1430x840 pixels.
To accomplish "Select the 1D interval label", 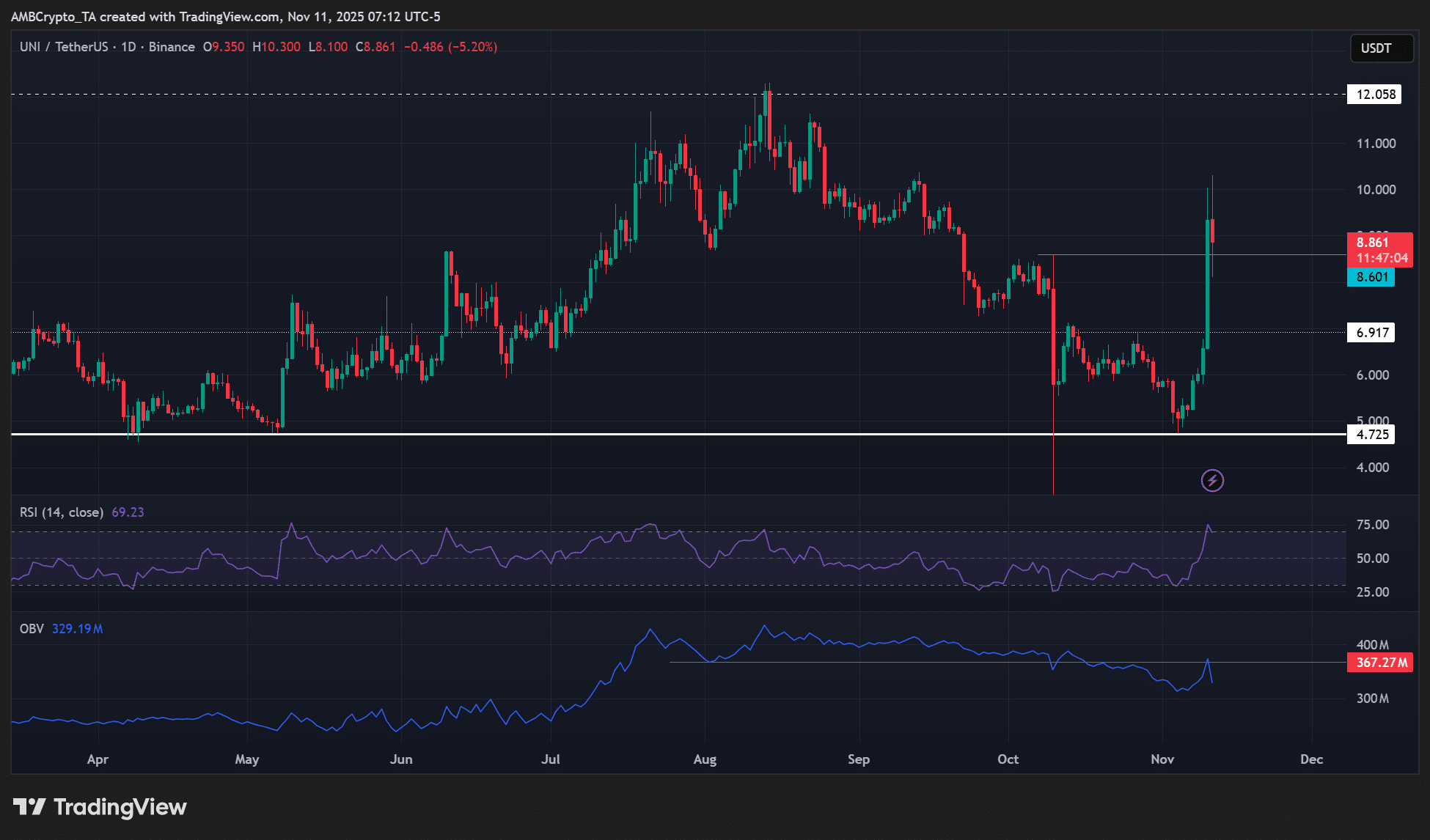I will [128, 47].
